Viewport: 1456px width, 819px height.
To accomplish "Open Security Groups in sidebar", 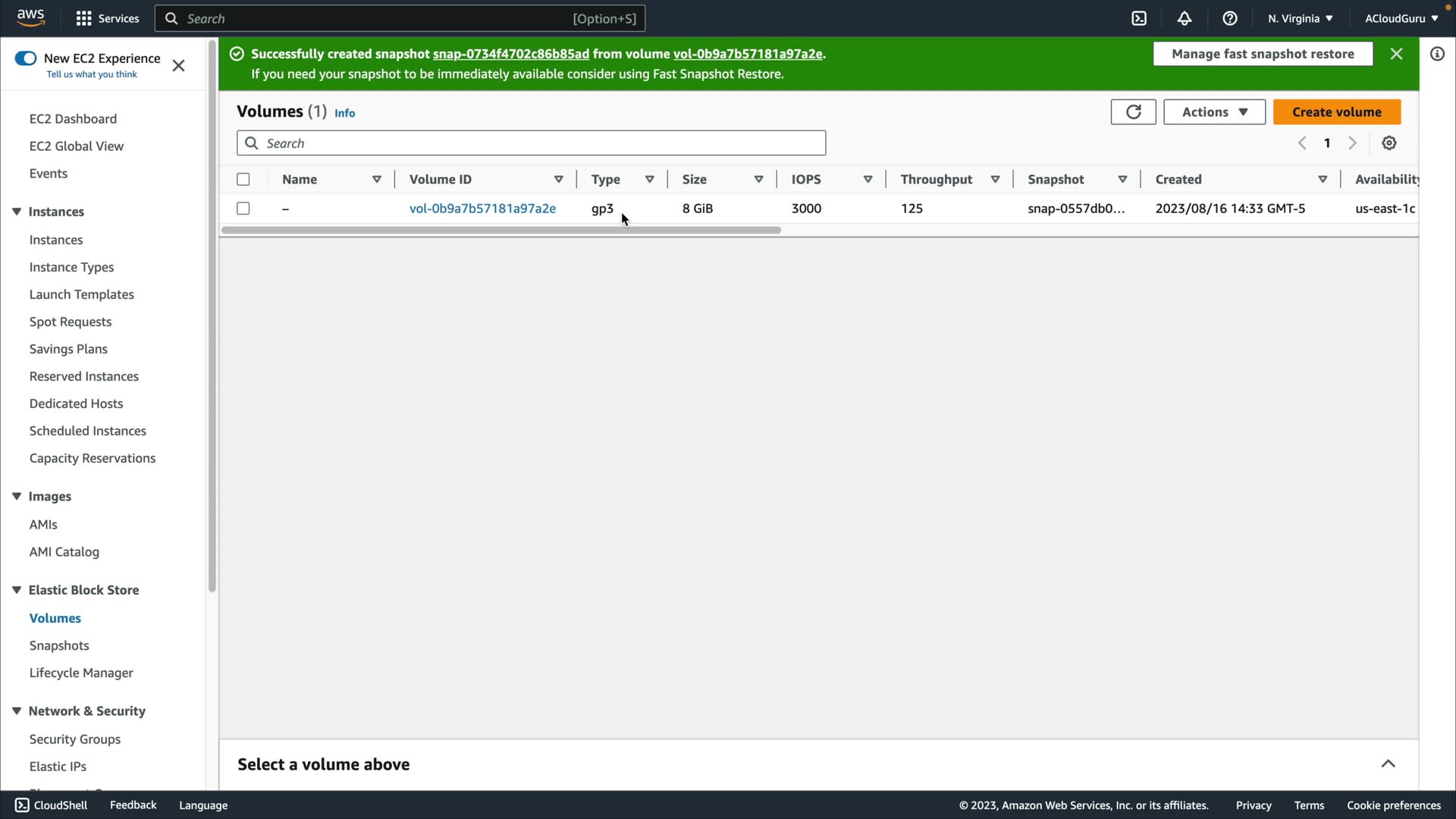I will pyautogui.click(x=74, y=739).
